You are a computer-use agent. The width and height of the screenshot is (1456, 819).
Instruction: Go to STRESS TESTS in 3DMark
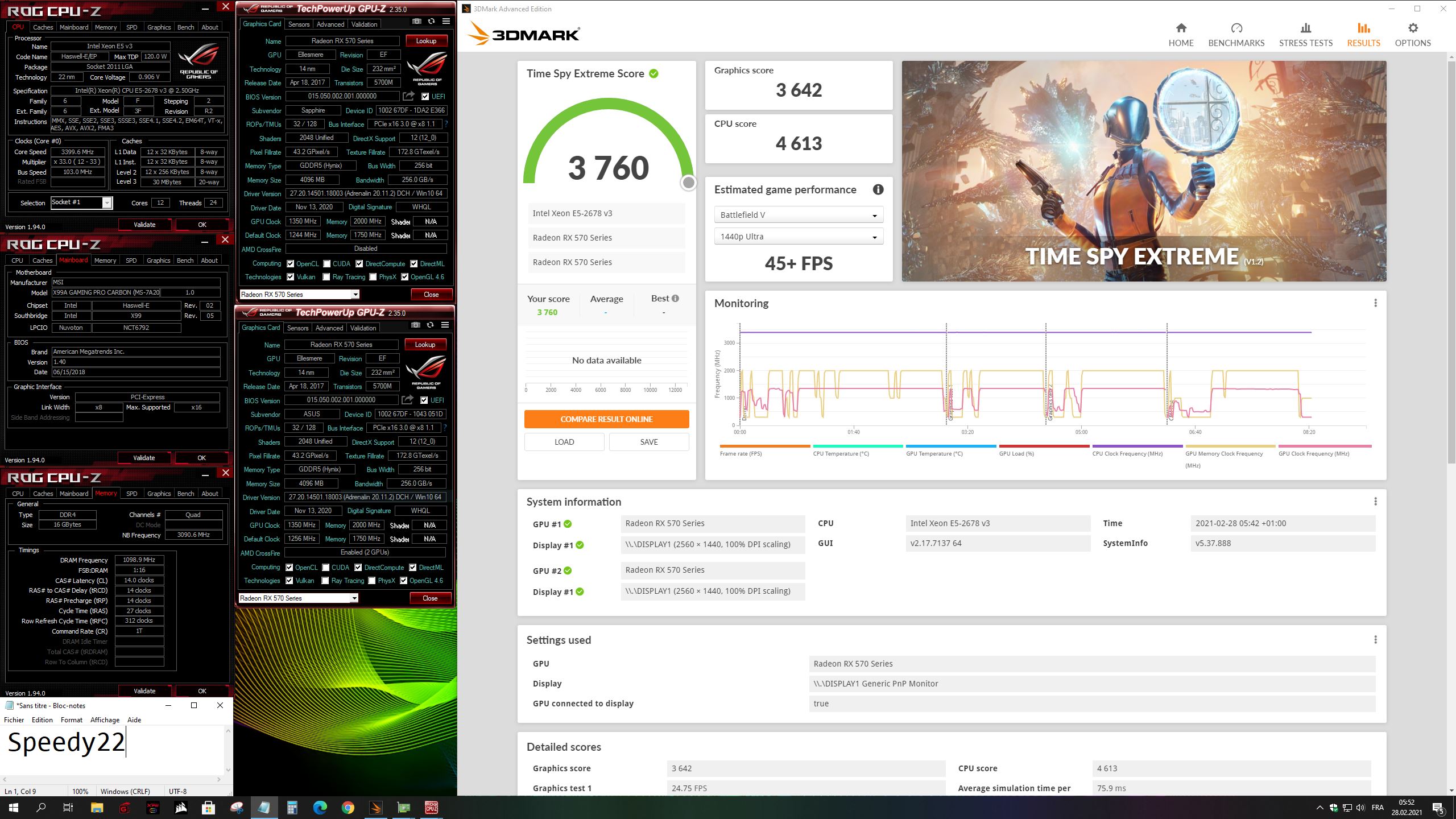click(x=1305, y=35)
